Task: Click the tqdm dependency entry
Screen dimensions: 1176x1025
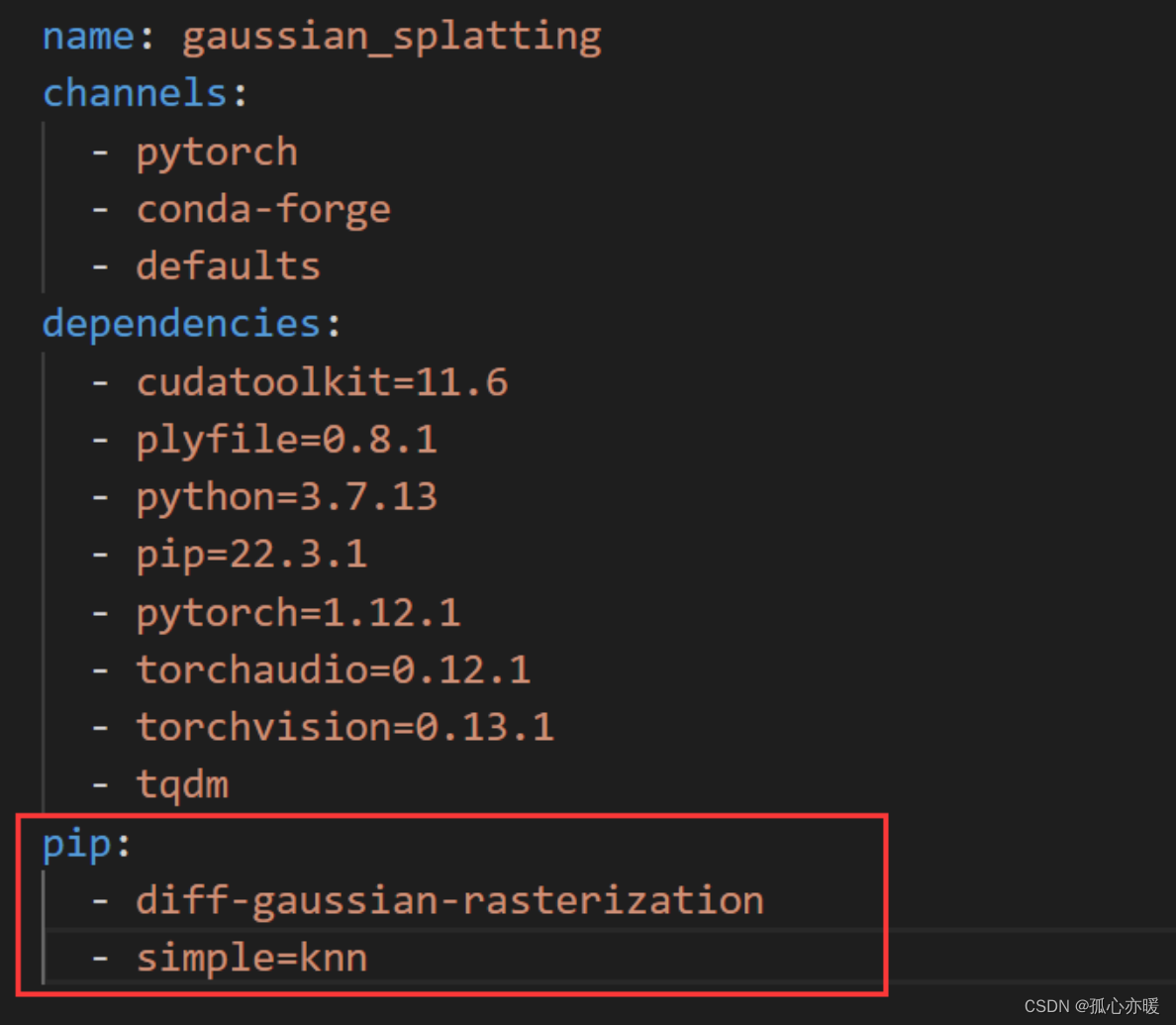Action: (x=182, y=785)
